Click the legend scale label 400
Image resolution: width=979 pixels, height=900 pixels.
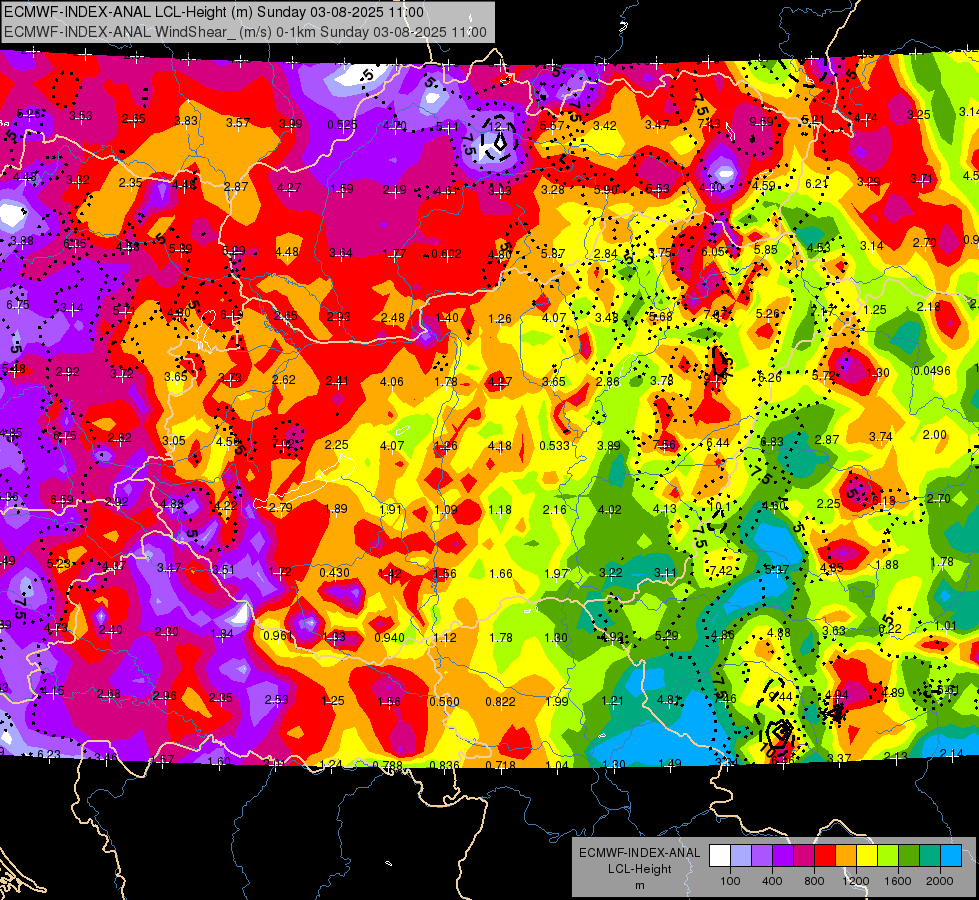pyautogui.click(x=772, y=881)
